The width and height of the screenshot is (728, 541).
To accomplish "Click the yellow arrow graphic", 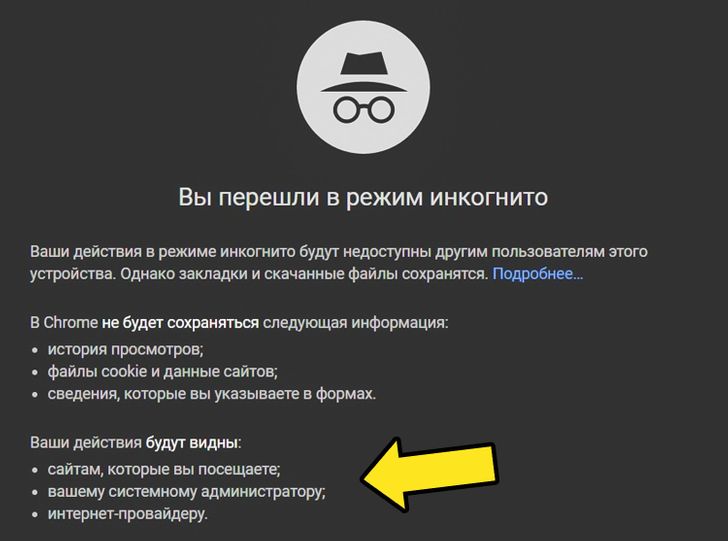I will pyautogui.click(x=429, y=474).
